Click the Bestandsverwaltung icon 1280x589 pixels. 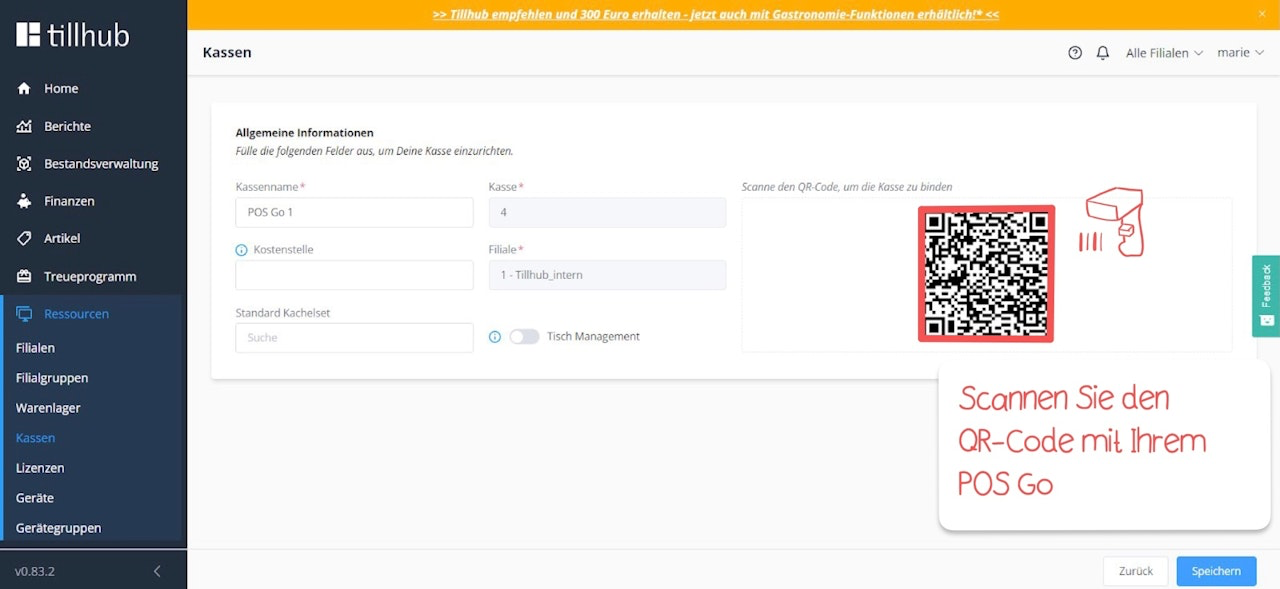click(x=25, y=164)
